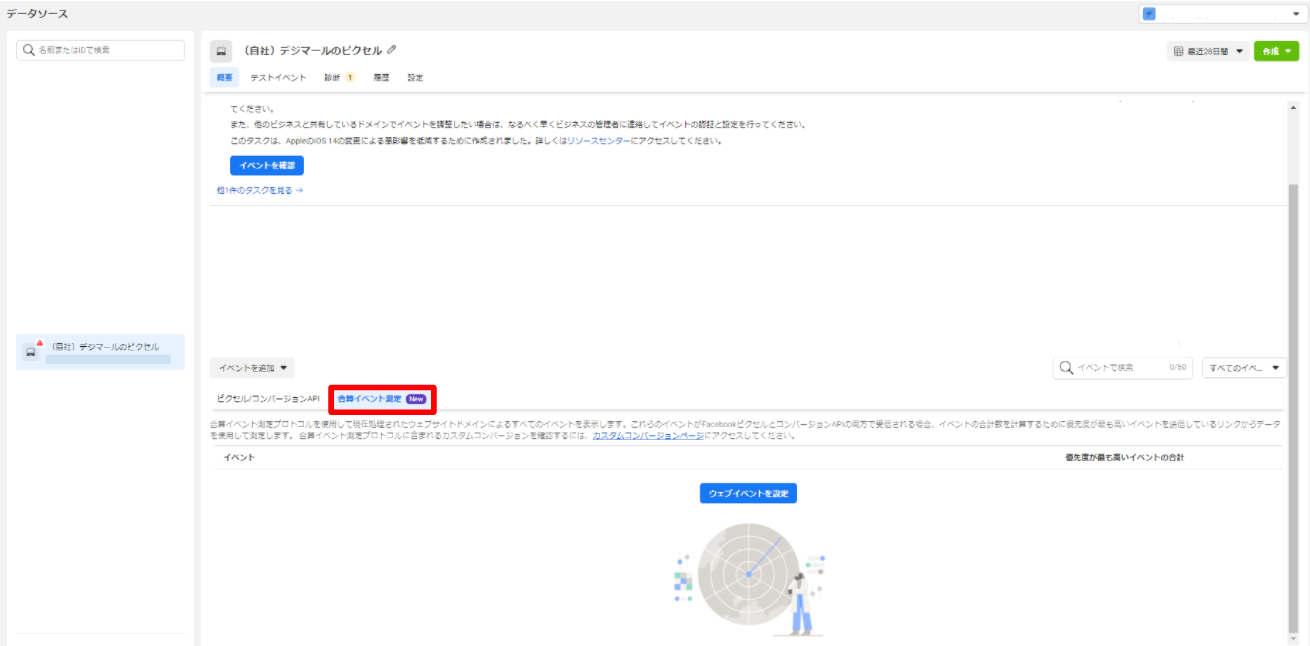This screenshot has width=1310, height=646.
Task: Open the リソースセンター link
Action: click(x=598, y=142)
